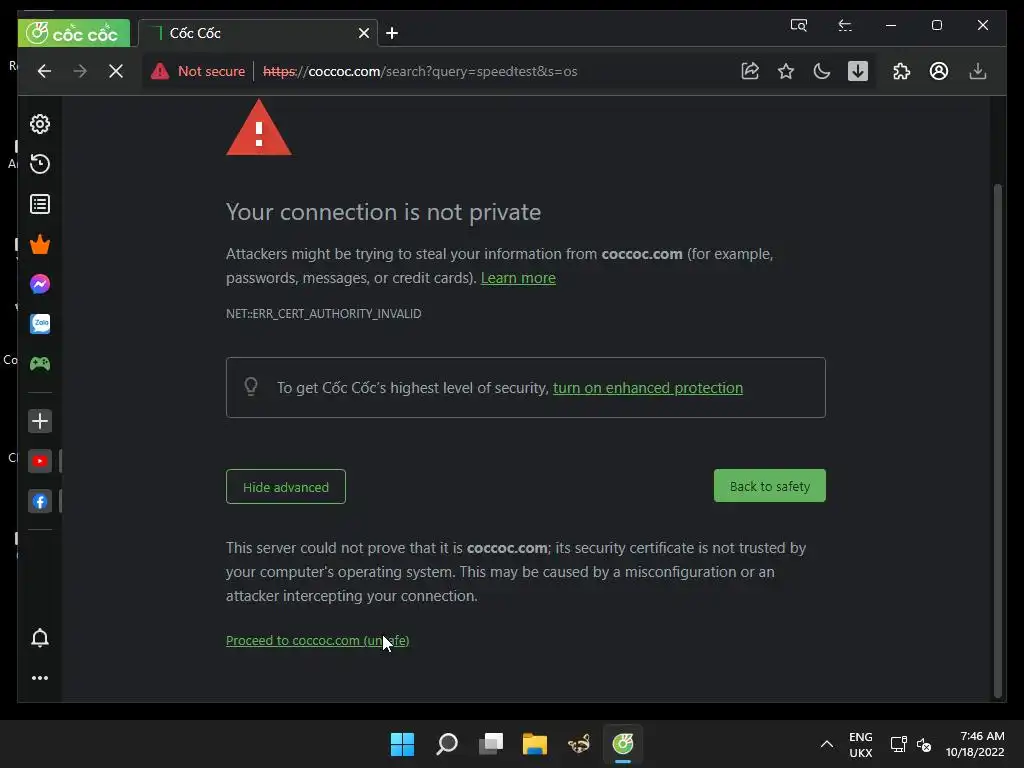Toggle dark mode moon icon
The width and height of the screenshot is (1024, 768).
click(x=822, y=71)
